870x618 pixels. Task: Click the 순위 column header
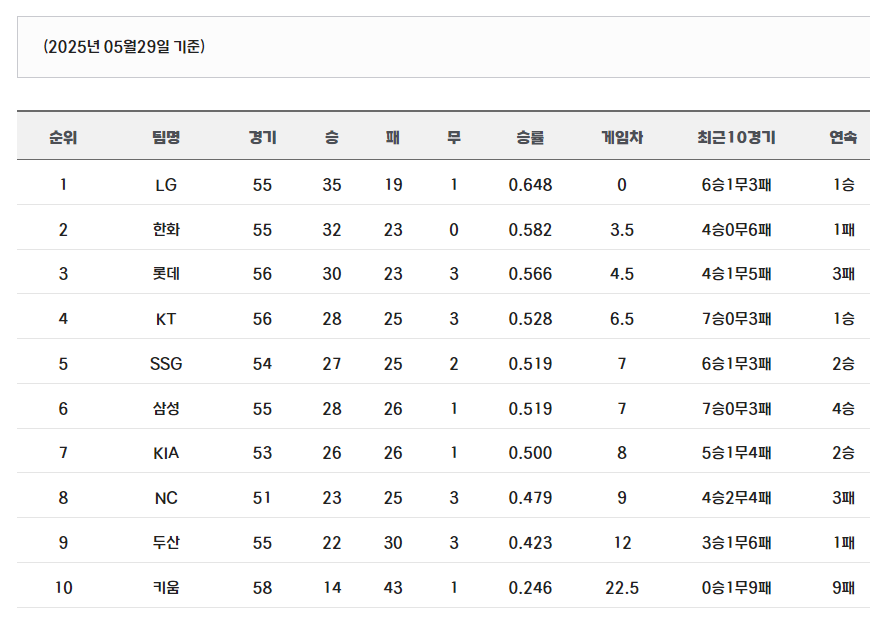pyautogui.click(x=63, y=137)
